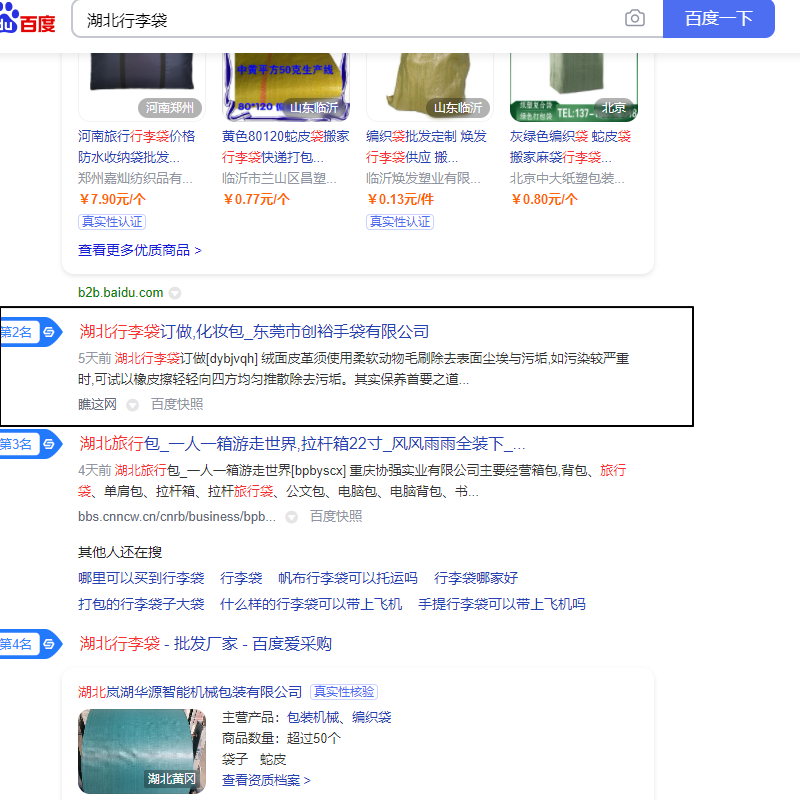
Task: Open the yellow 80*120 bag thumbnail
Action: coord(286,87)
